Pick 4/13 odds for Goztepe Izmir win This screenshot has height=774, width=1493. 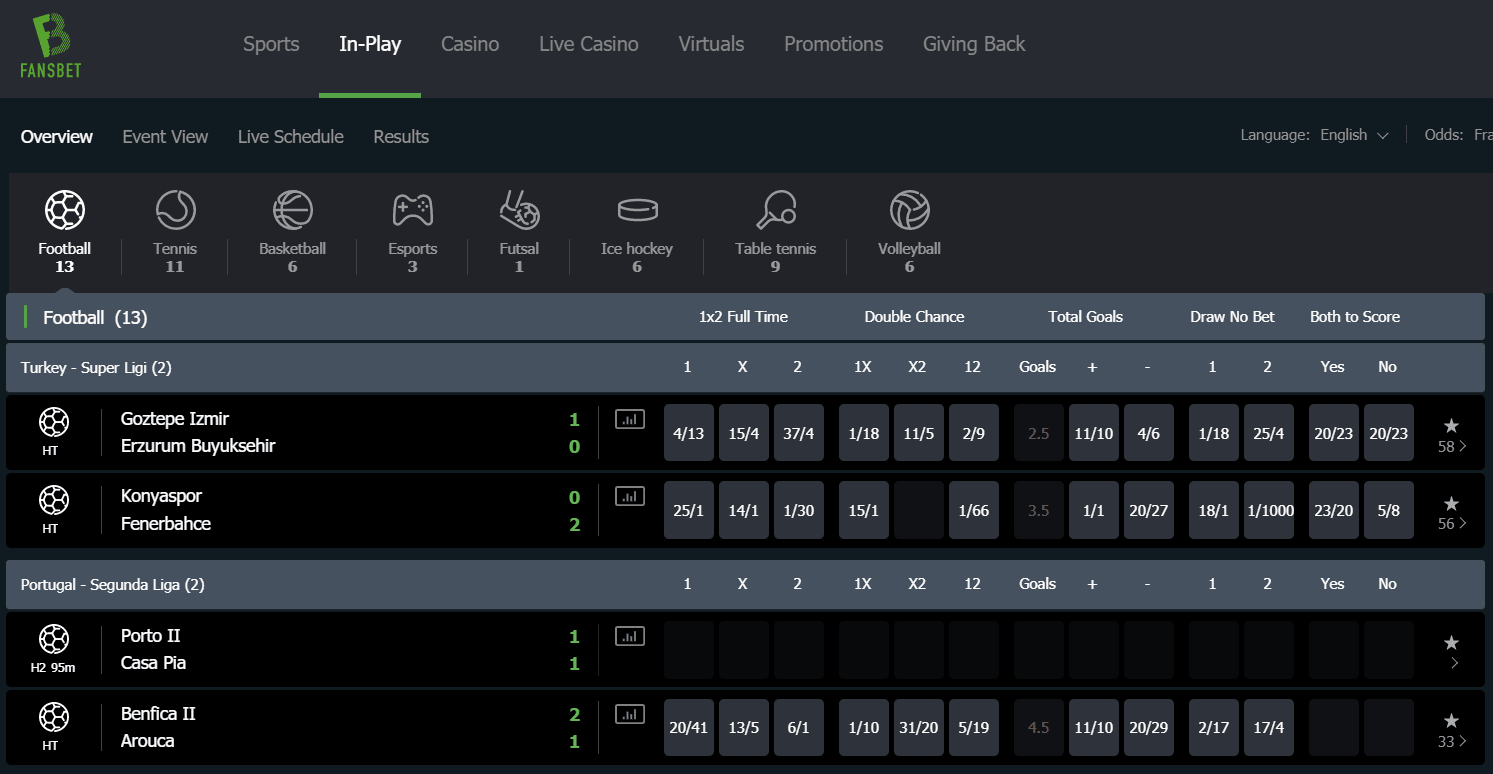pos(688,433)
